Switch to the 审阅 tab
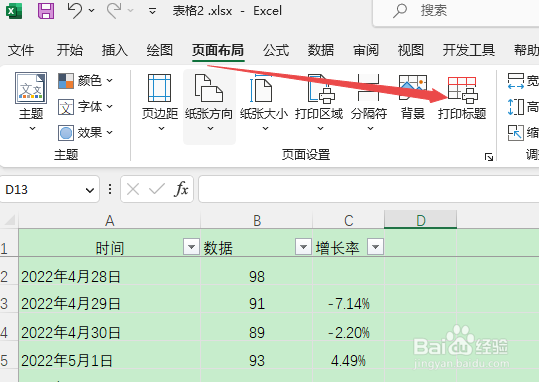Image resolution: width=539 pixels, height=382 pixels. point(366,50)
